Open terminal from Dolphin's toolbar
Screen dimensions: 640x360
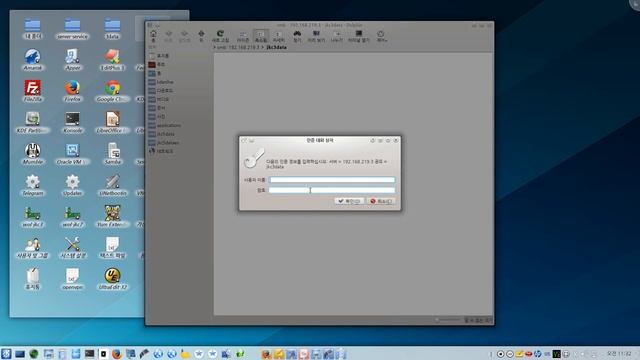pyautogui.click(x=358, y=36)
